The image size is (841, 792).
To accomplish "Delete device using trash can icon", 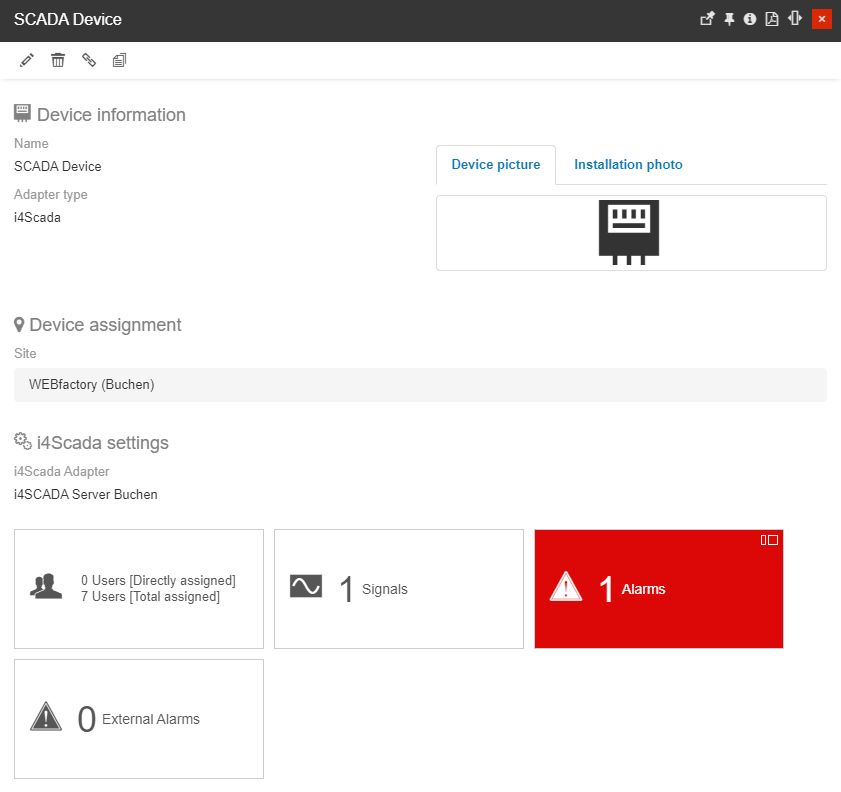I will point(58,61).
